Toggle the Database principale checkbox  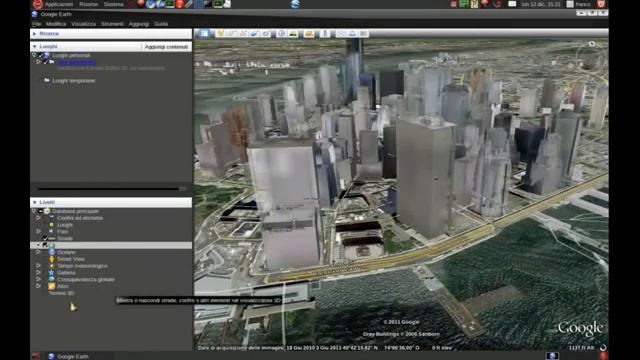point(40,211)
